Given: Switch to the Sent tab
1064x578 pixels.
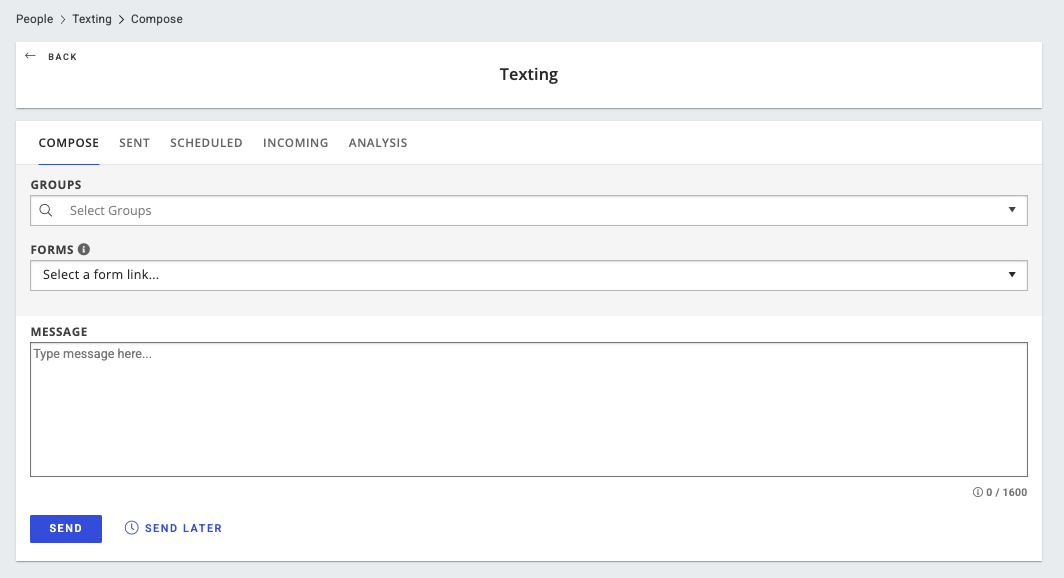Looking at the screenshot, I should coord(134,142).
